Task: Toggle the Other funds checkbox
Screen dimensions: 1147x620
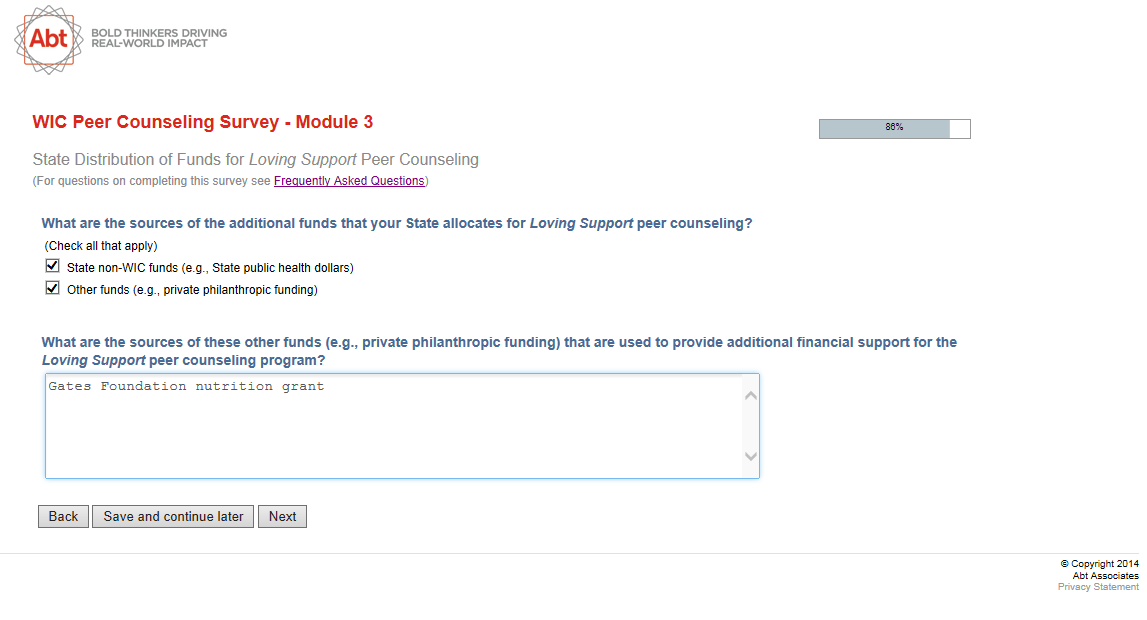Action: [53, 289]
